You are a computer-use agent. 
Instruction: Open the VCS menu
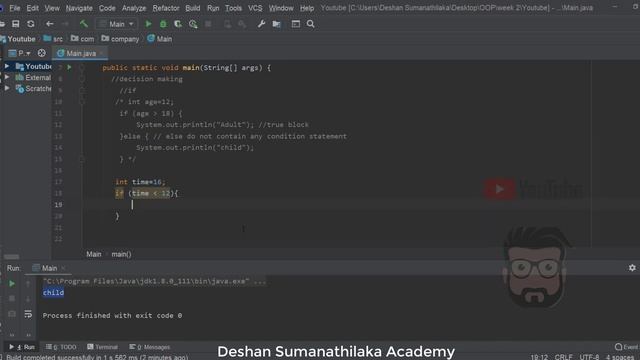[x=255, y=8]
